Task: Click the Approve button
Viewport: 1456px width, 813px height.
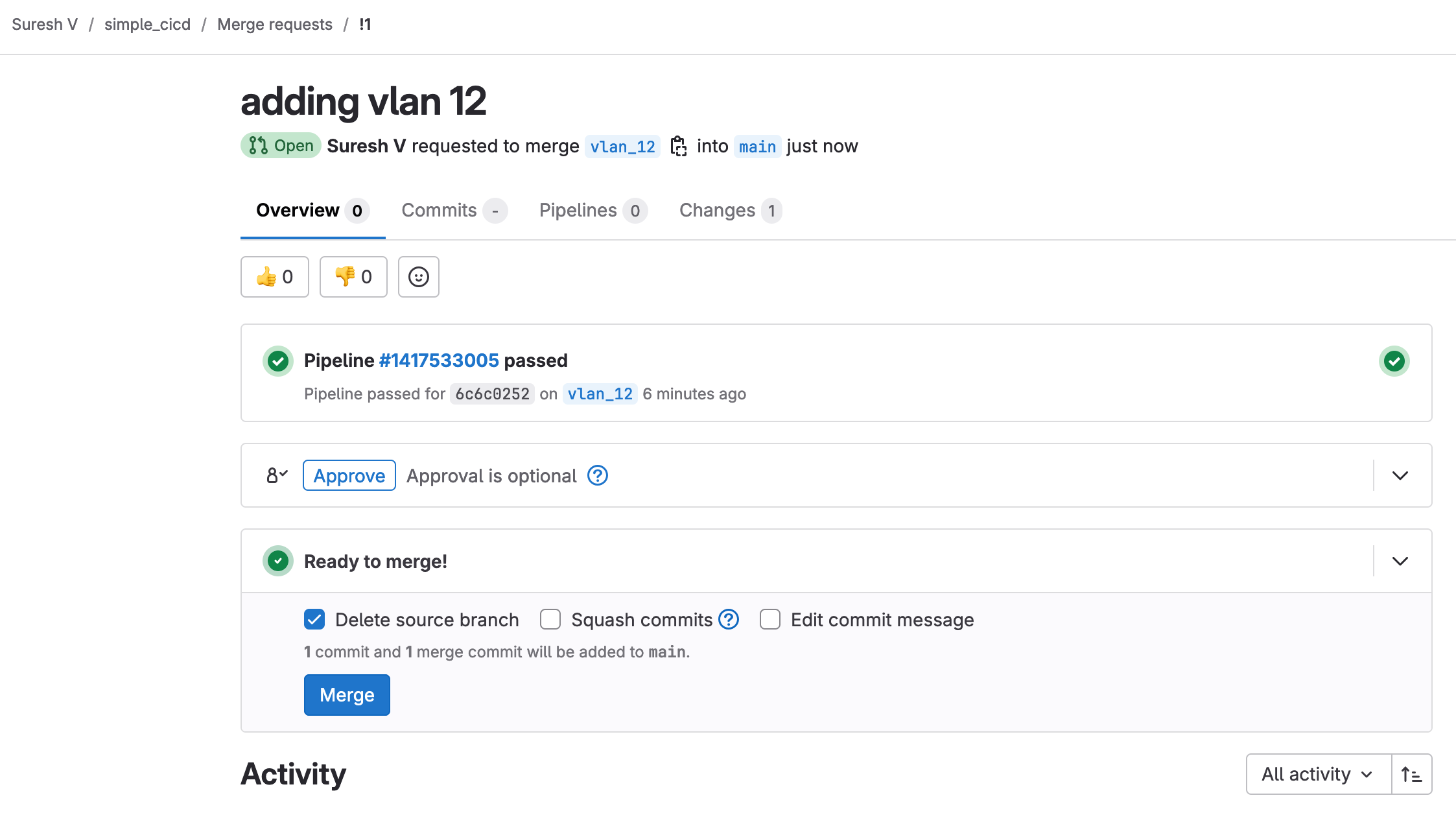Action: tap(349, 476)
